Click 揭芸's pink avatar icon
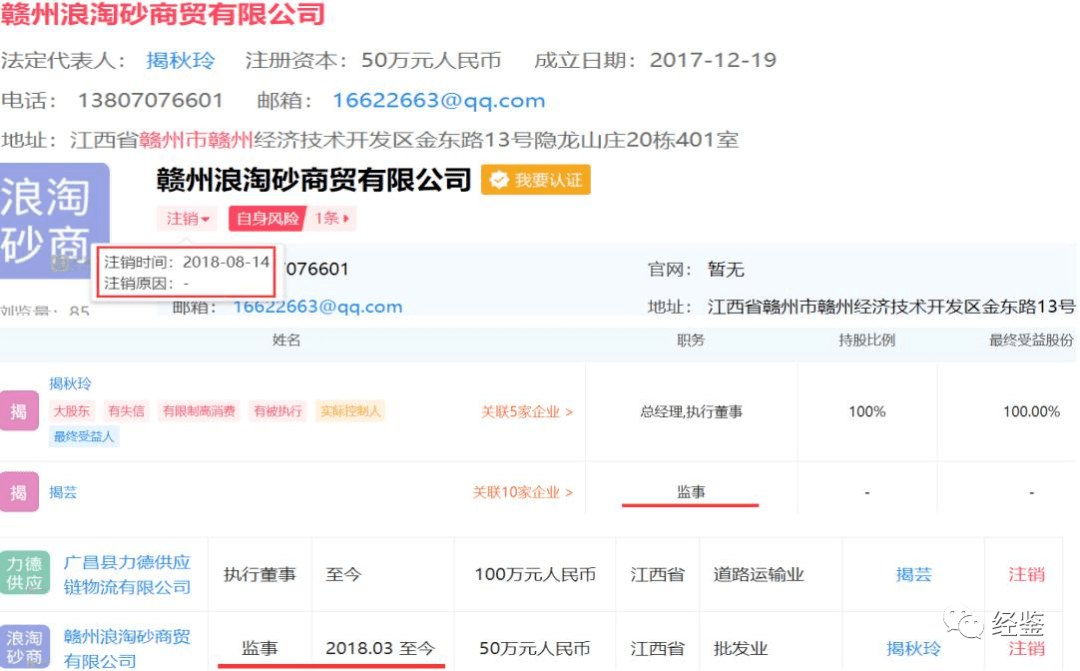The height and width of the screenshot is (671, 1080). click(20, 492)
